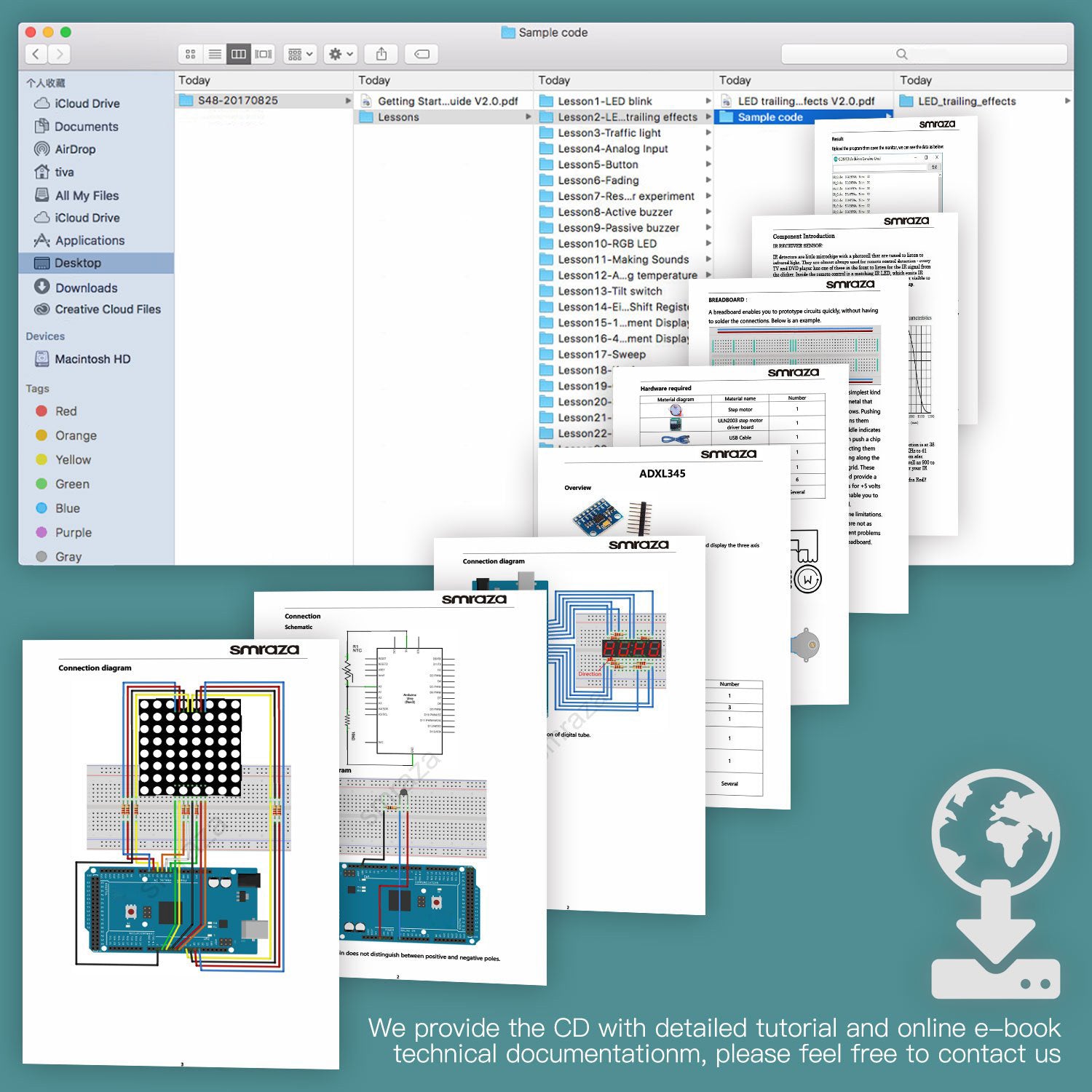Select Desktop in the sidebar
The image size is (1092, 1092).
pyautogui.click(x=96, y=263)
